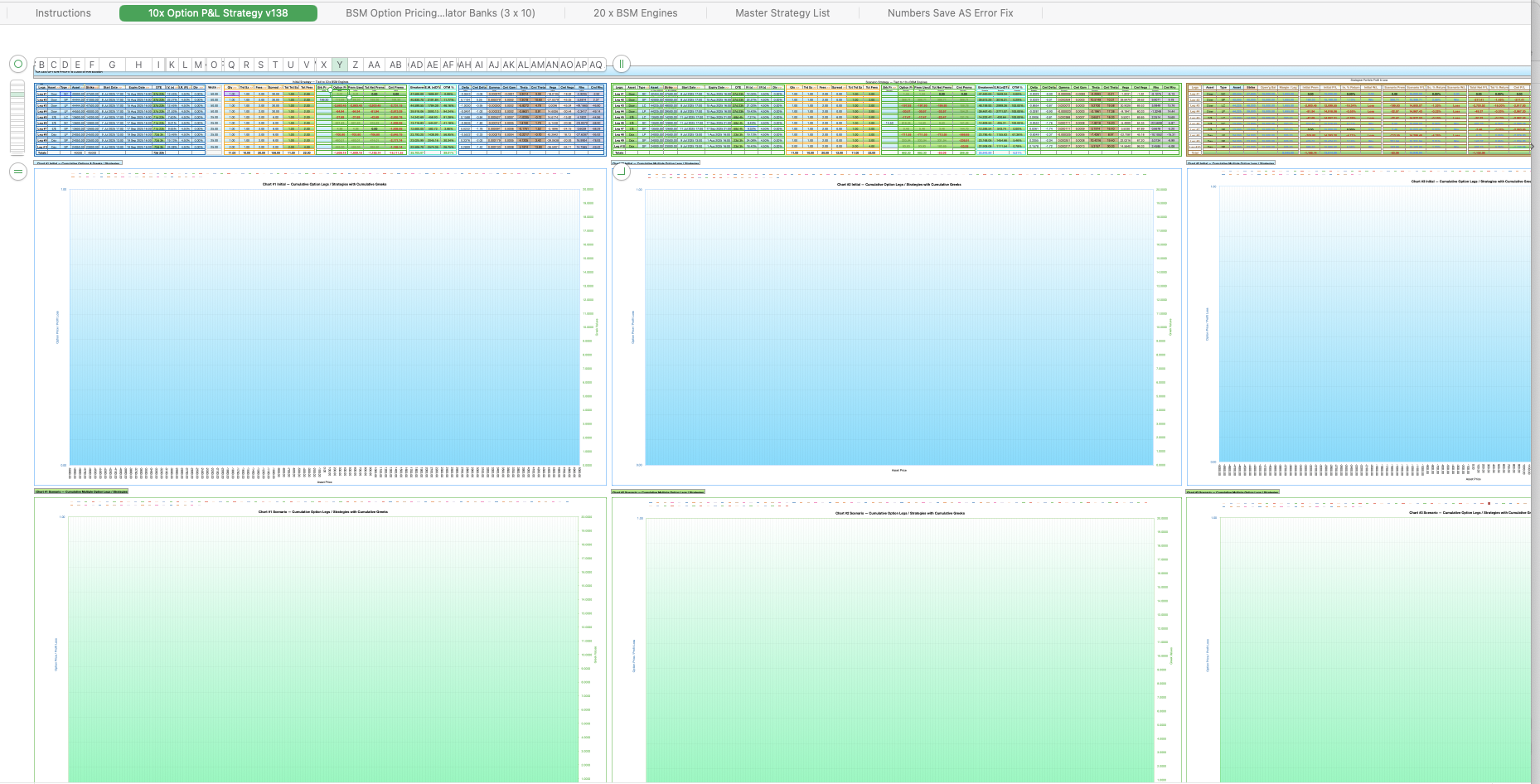Viewport: 1540px width, 784px height.
Task: Select the column G header
Action: [x=112, y=65]
